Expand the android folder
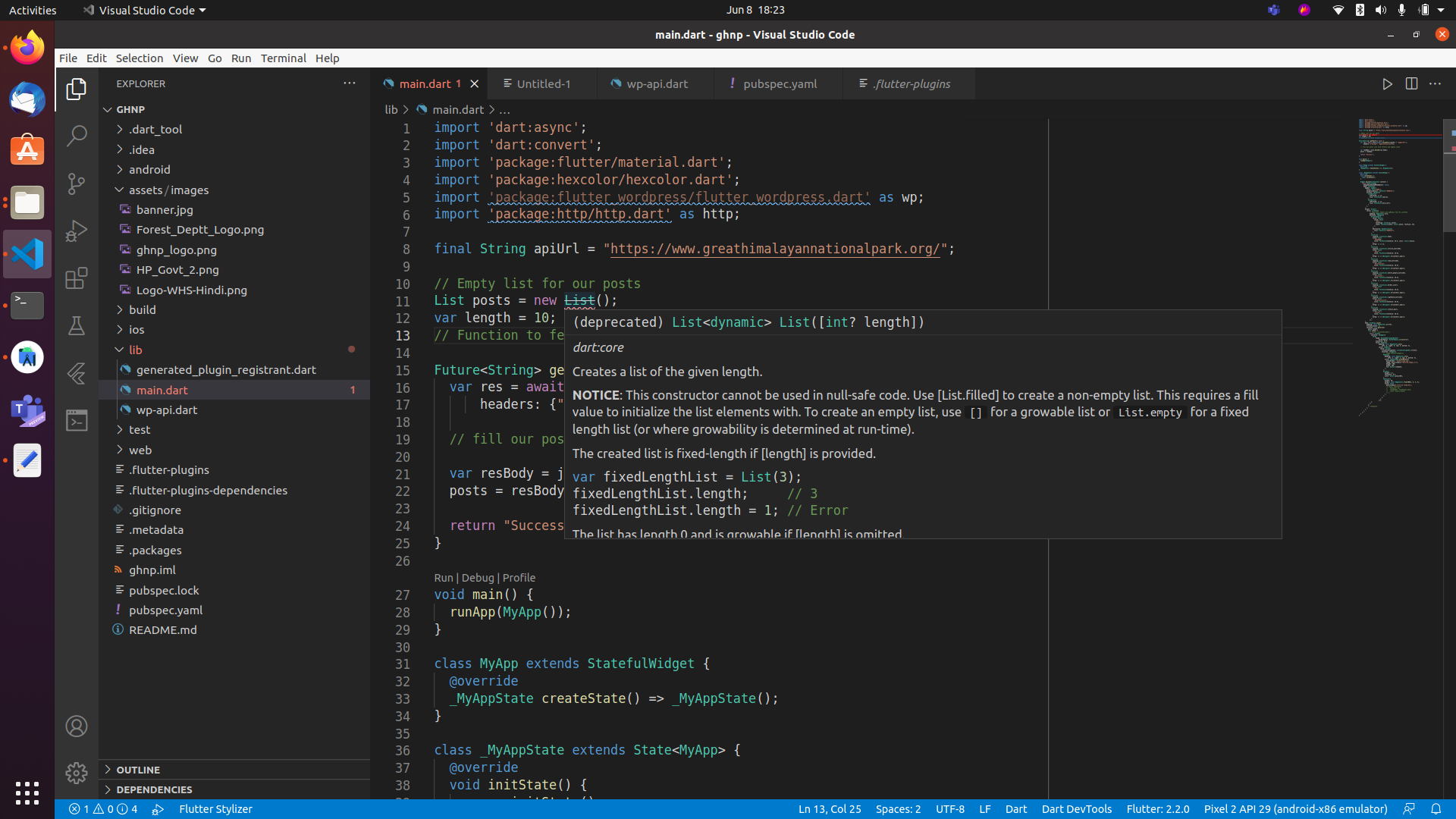The height and width of the screenshot is (819, 1456). [149, 170]
